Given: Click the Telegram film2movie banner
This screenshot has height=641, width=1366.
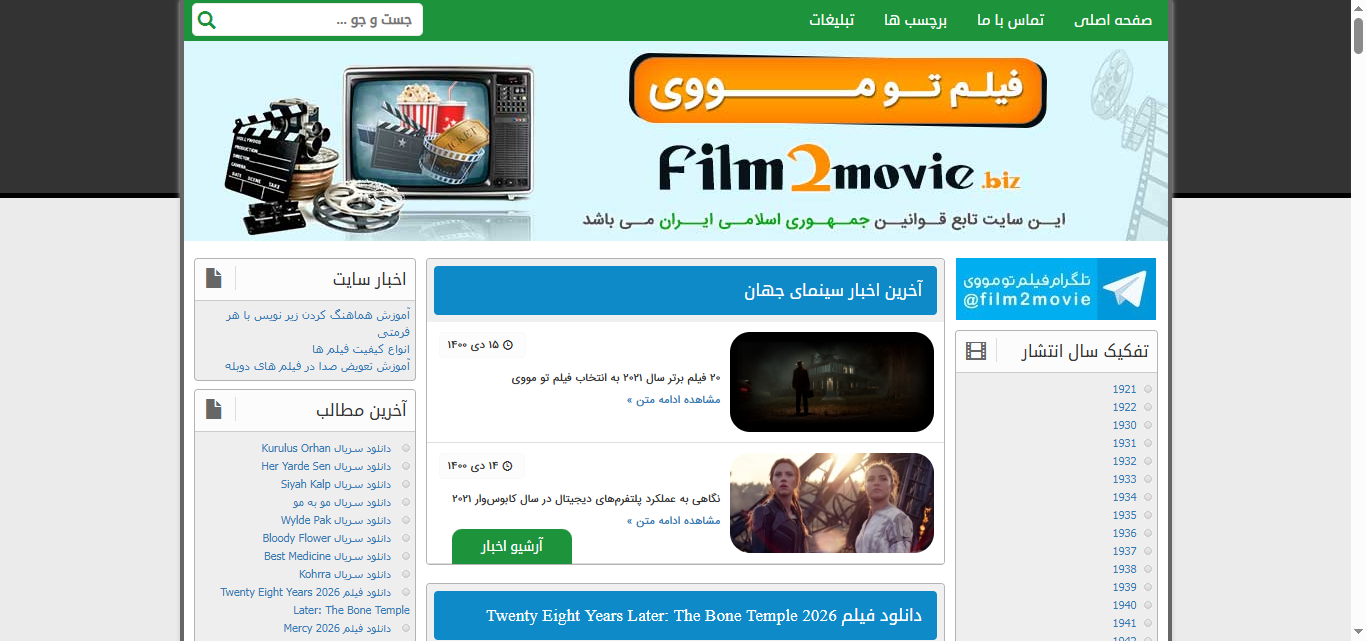Looking at the screenshot, I should pos(1055,289).
